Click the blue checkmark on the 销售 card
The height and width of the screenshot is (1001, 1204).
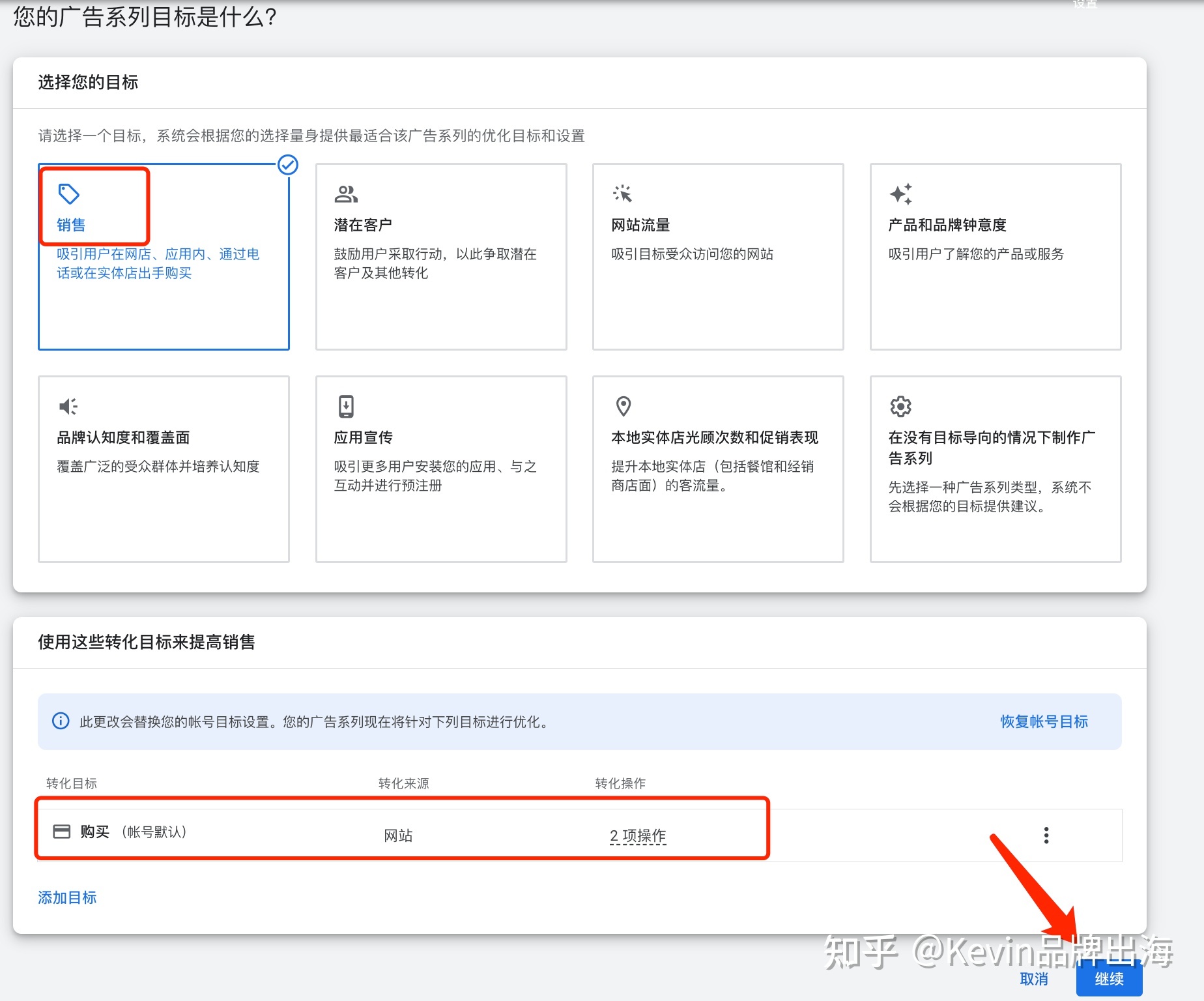pos(288,165)
